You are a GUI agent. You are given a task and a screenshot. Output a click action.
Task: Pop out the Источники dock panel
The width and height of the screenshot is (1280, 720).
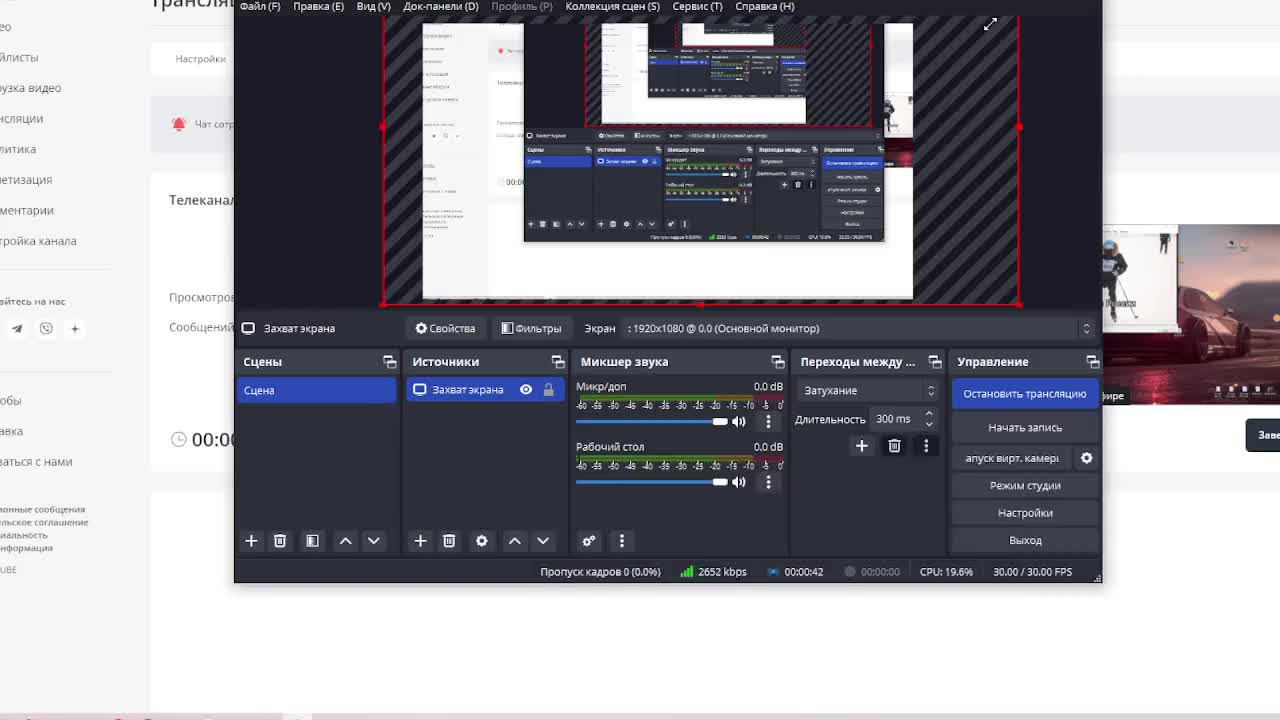coord(558,362)
